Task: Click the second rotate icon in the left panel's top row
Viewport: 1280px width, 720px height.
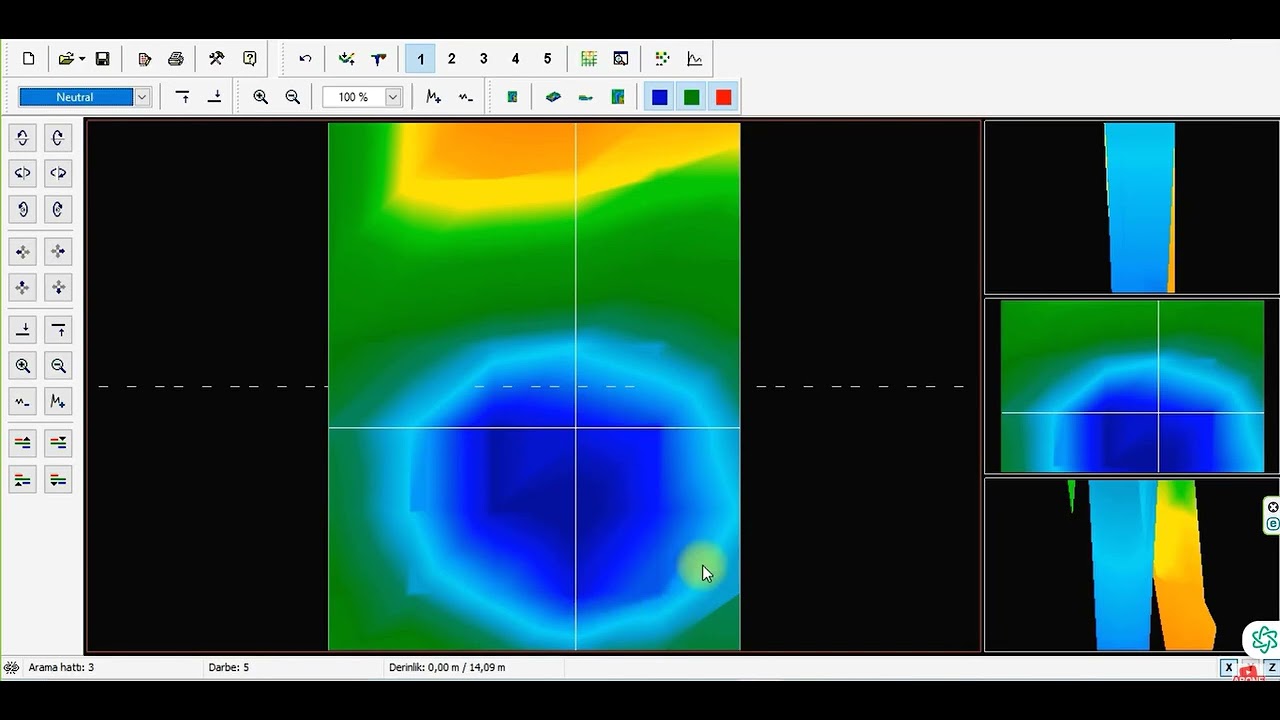Action: pos(58,137)
